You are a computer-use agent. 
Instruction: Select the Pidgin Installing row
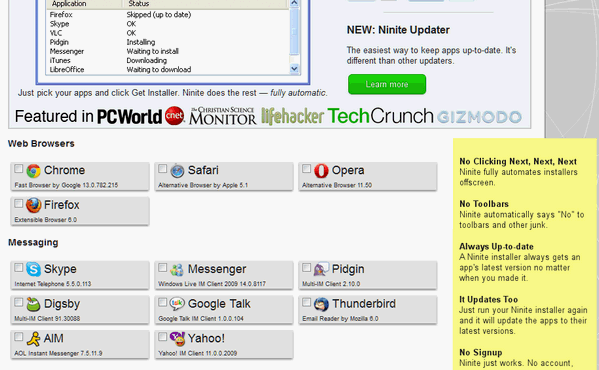tap(168, 42)
